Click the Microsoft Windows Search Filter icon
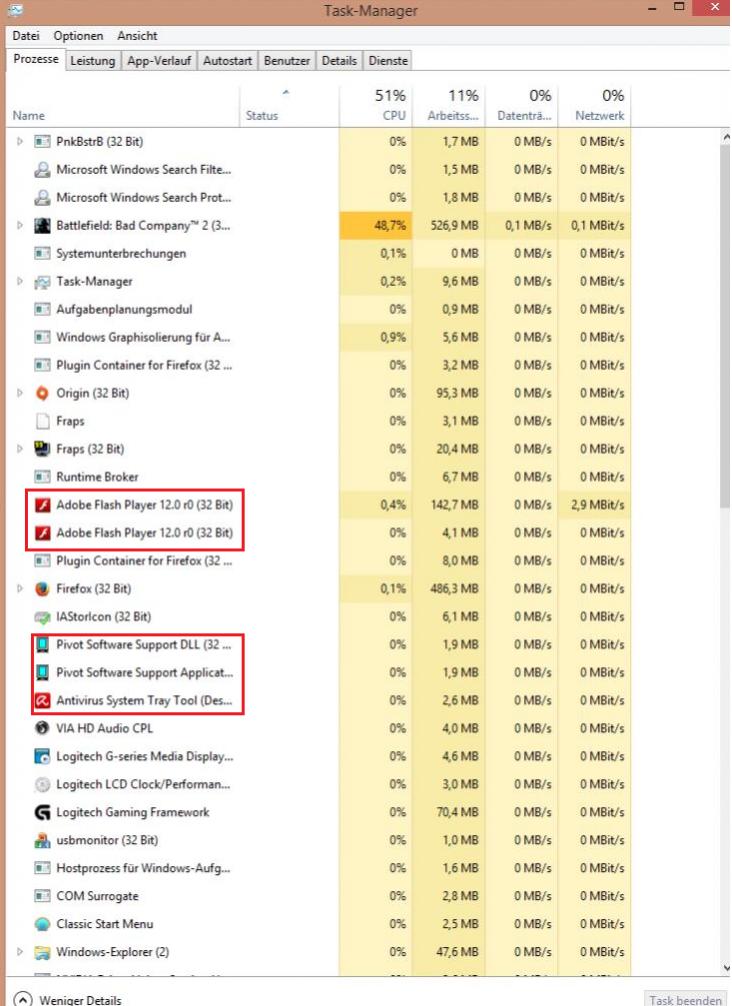The height and width of the screenshot is (1006, 732). point(42,169)
